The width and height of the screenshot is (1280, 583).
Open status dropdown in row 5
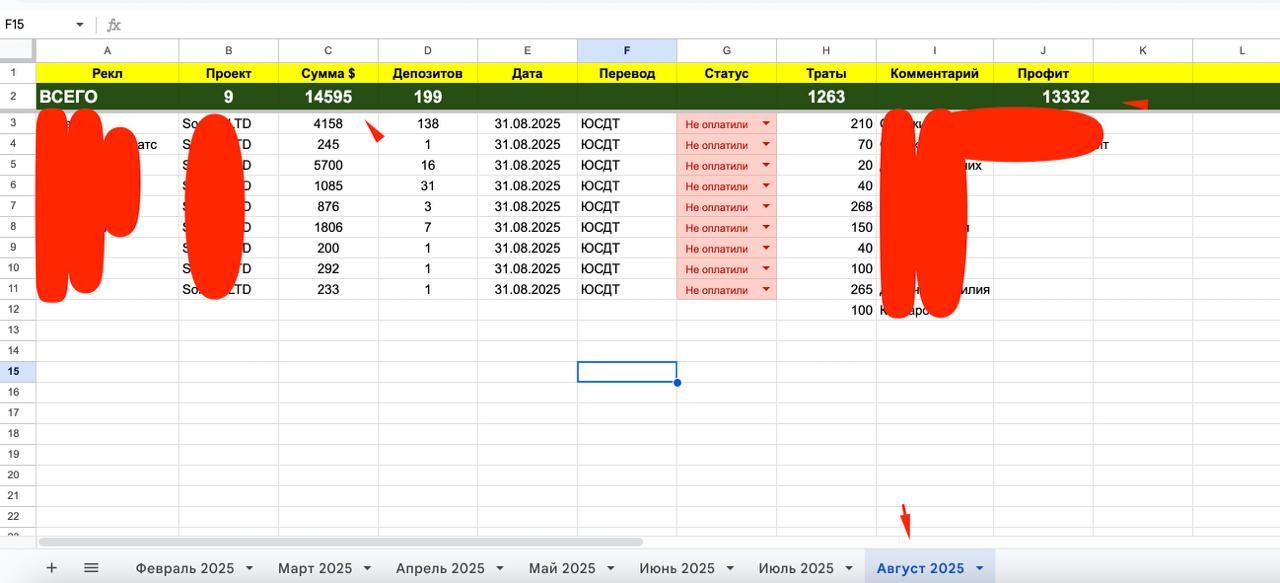[x=766, y=165]
